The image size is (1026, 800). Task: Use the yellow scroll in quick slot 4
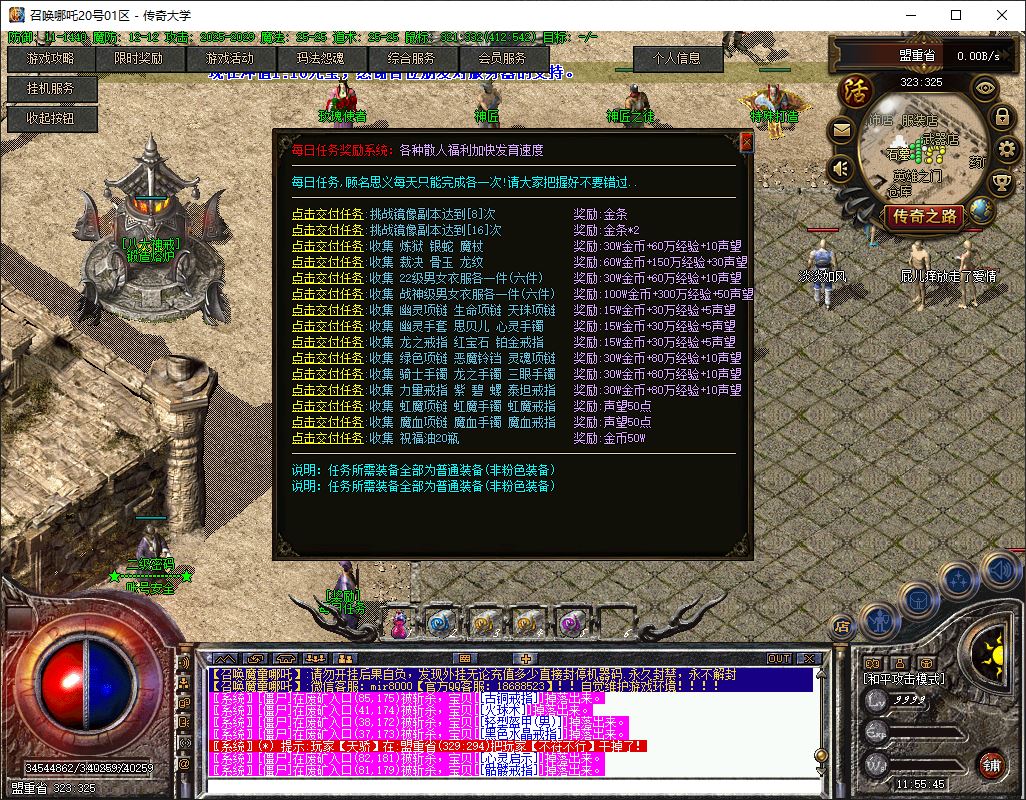tap(528, 623)
